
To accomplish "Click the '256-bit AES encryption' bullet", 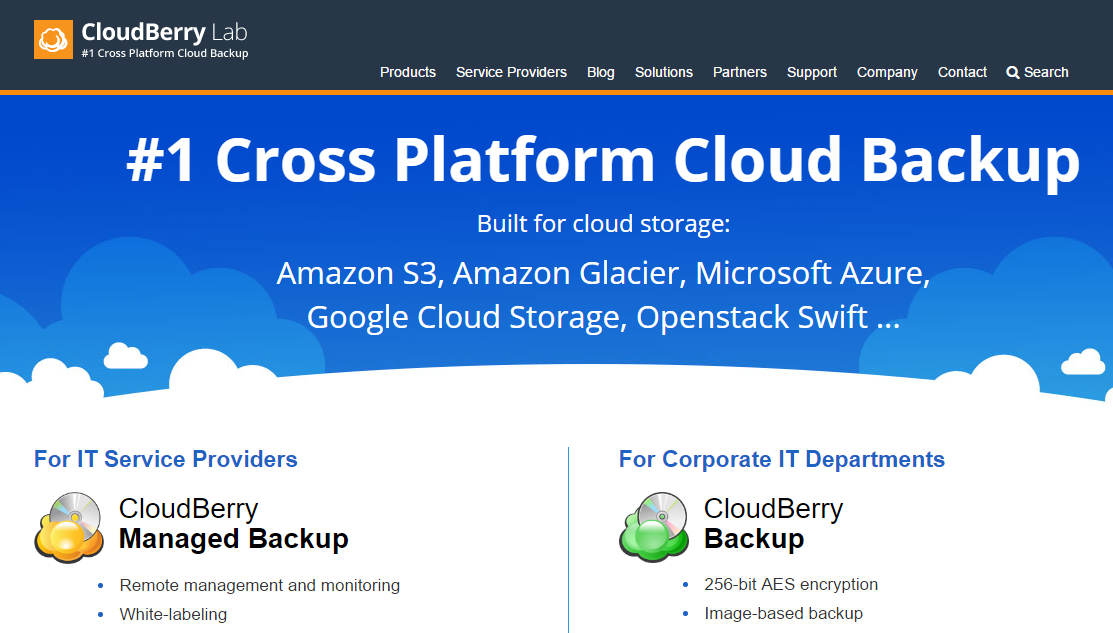I will click(x=791, y=585).
